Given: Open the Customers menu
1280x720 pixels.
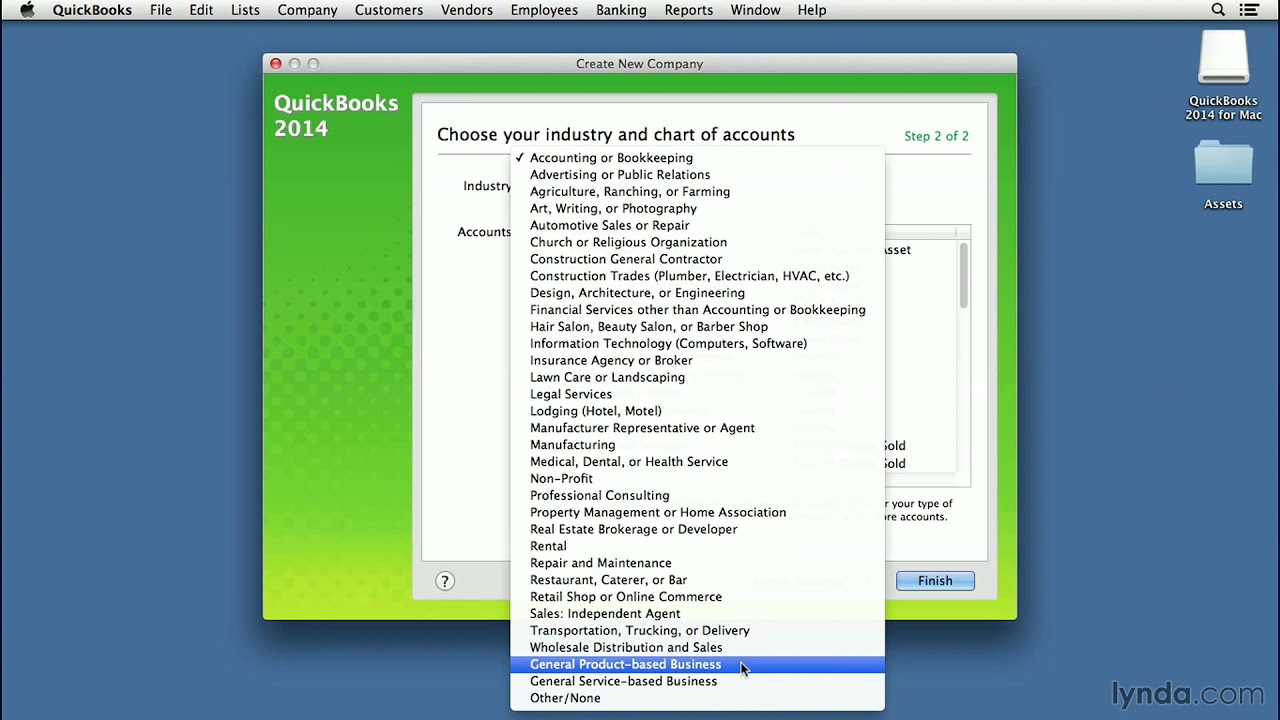Looking at the screenshot, I should [389, 10].
